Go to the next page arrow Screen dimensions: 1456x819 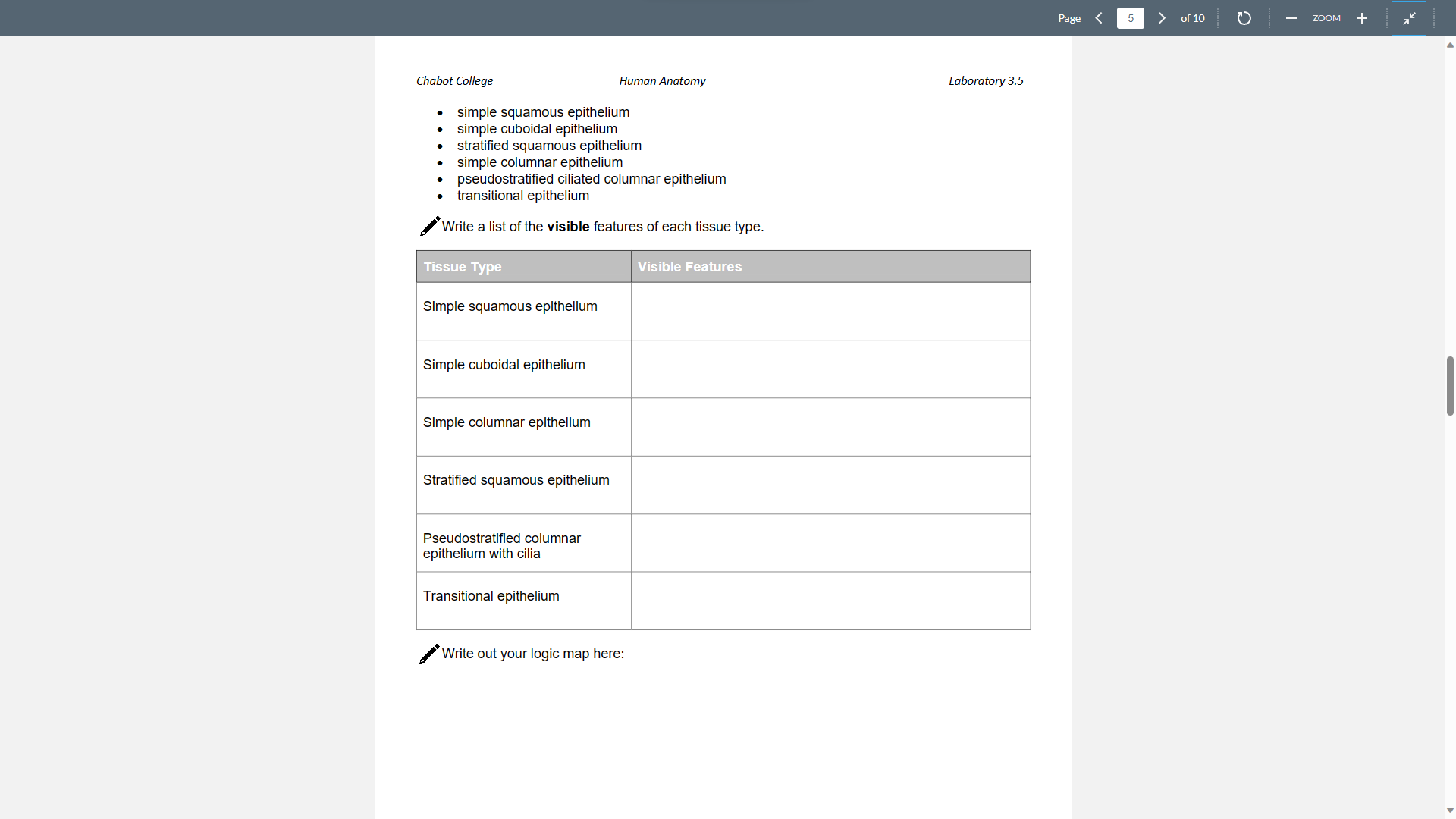(x=1162, y=18)
